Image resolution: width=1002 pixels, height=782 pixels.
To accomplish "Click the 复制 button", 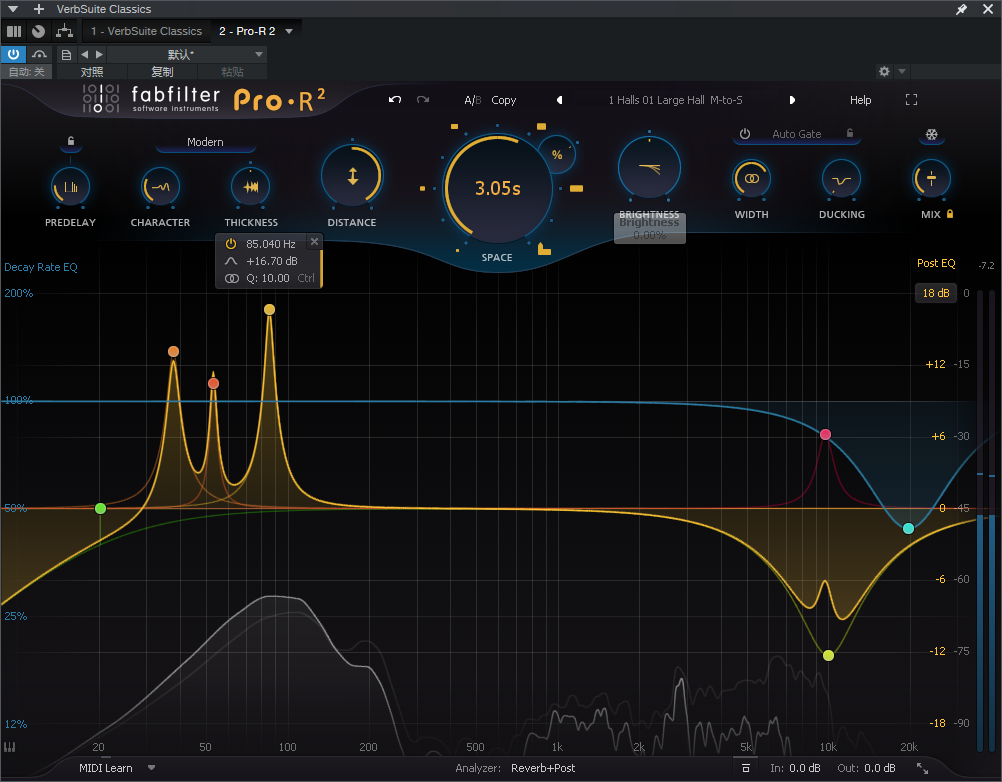I will (x=163, y=72).
